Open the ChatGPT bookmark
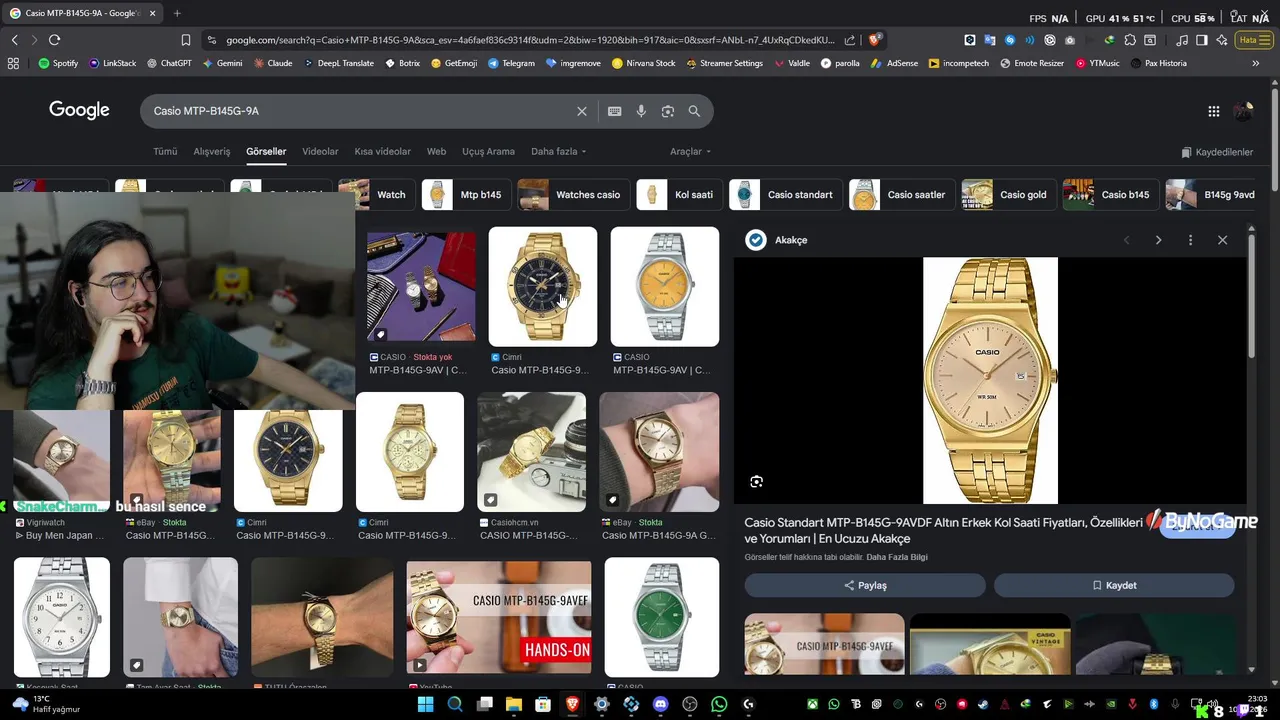This screenshot has height=720, width=1280. pos(168,63)
